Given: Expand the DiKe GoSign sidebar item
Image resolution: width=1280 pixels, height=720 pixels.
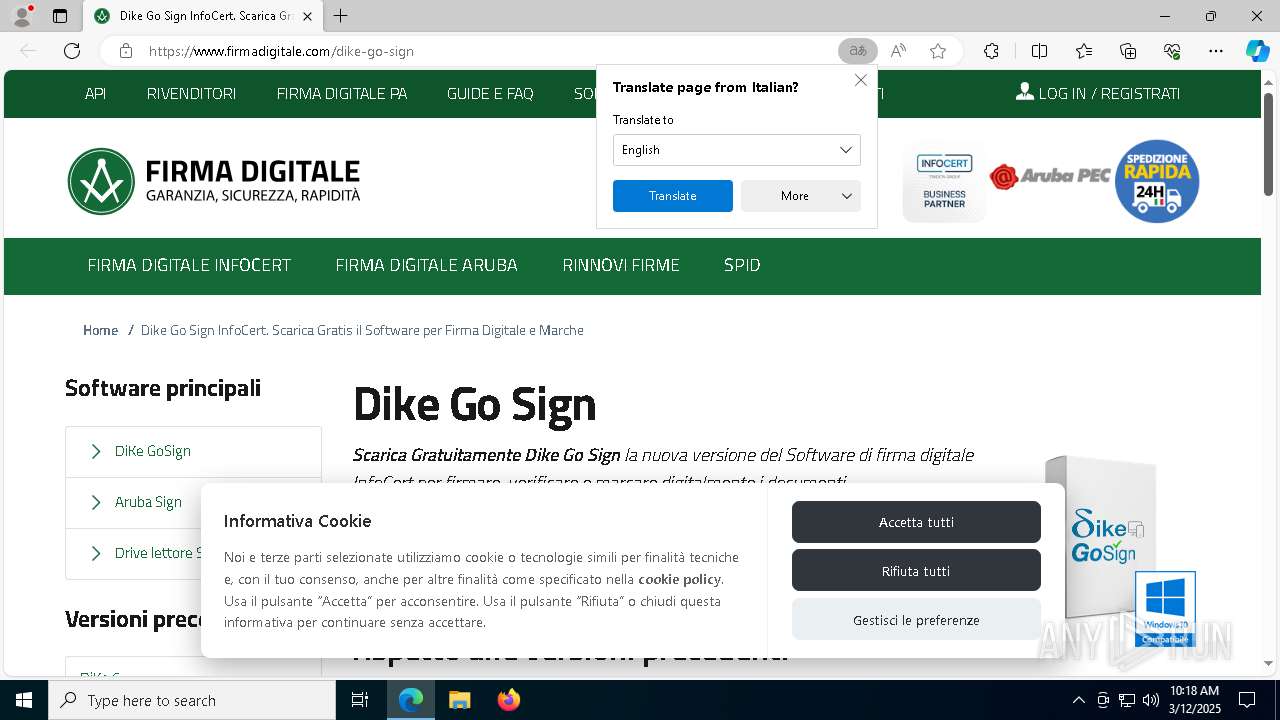Looking at the screenshot, I should click(x=193, y=451).
